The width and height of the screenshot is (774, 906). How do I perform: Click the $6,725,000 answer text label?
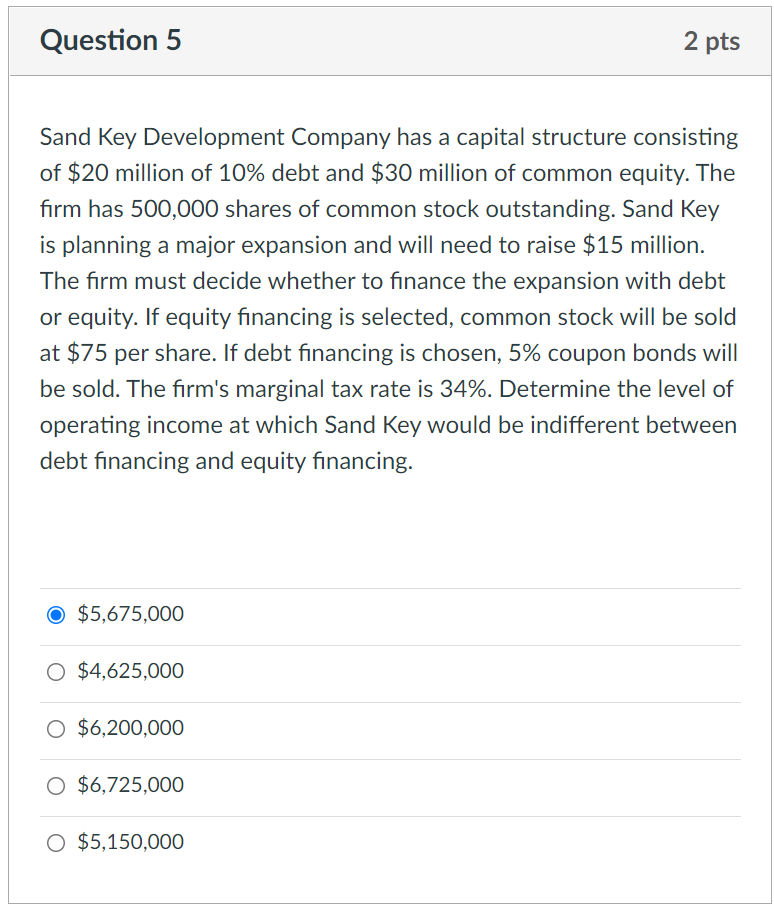(130, 785)
